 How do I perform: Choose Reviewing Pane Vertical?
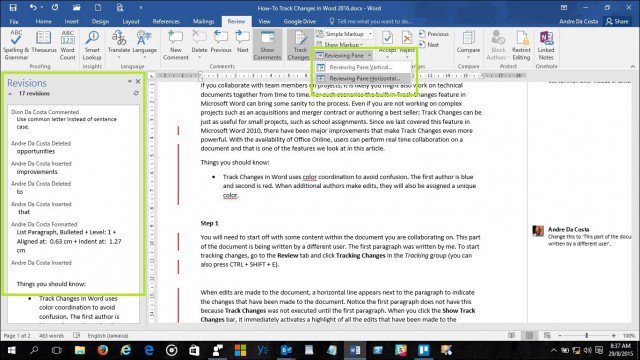click(x=360, y=67)
